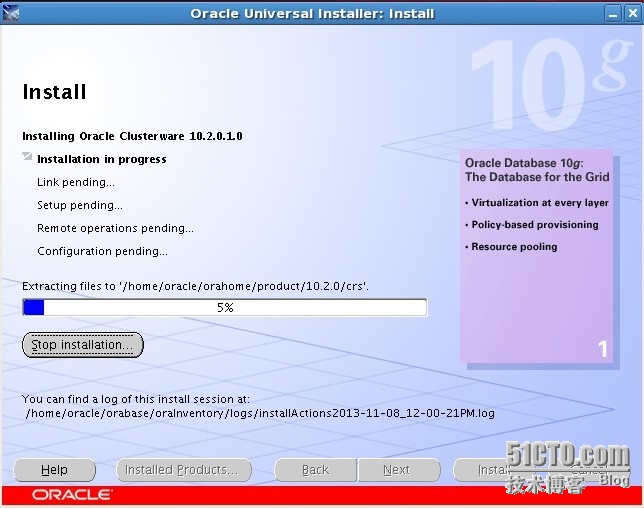Click slide number 1 in purple panel
This screenshot has height=508, width=644.
603,349
